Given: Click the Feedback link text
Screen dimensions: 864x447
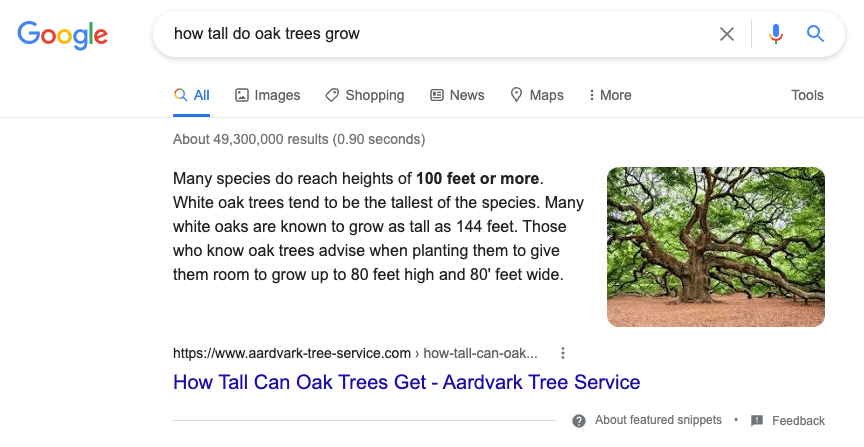Looking at the screenshot, I should point(798,421).
